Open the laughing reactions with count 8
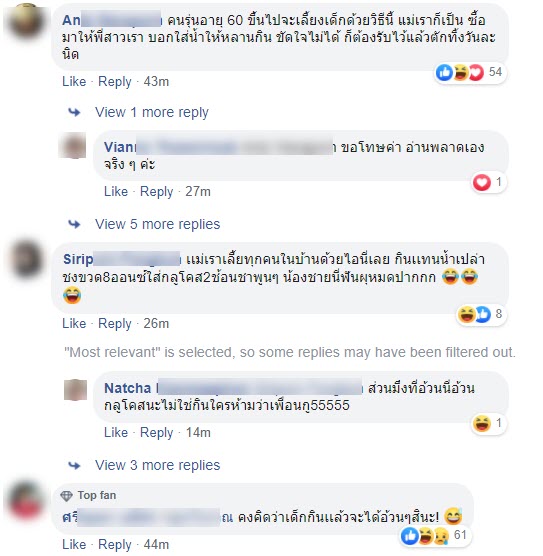This screenshot has width=543, height=556. click(x=481, y=314)
